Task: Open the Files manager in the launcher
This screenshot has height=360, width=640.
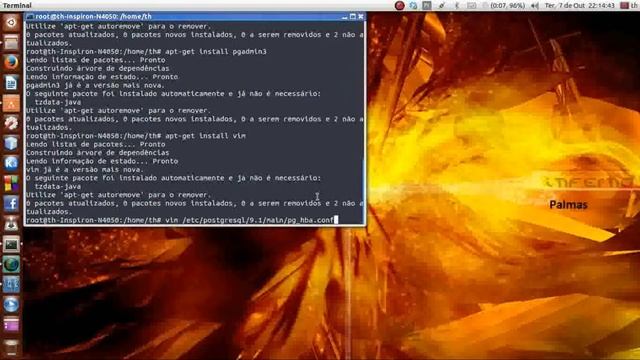Action: point(11,42)
